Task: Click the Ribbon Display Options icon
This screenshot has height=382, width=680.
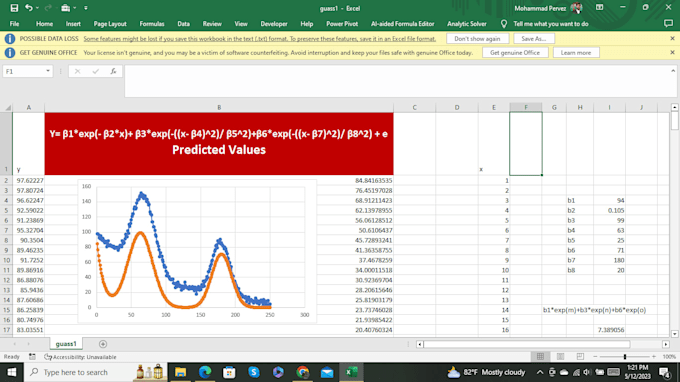Action: click(x=599, y=8)
